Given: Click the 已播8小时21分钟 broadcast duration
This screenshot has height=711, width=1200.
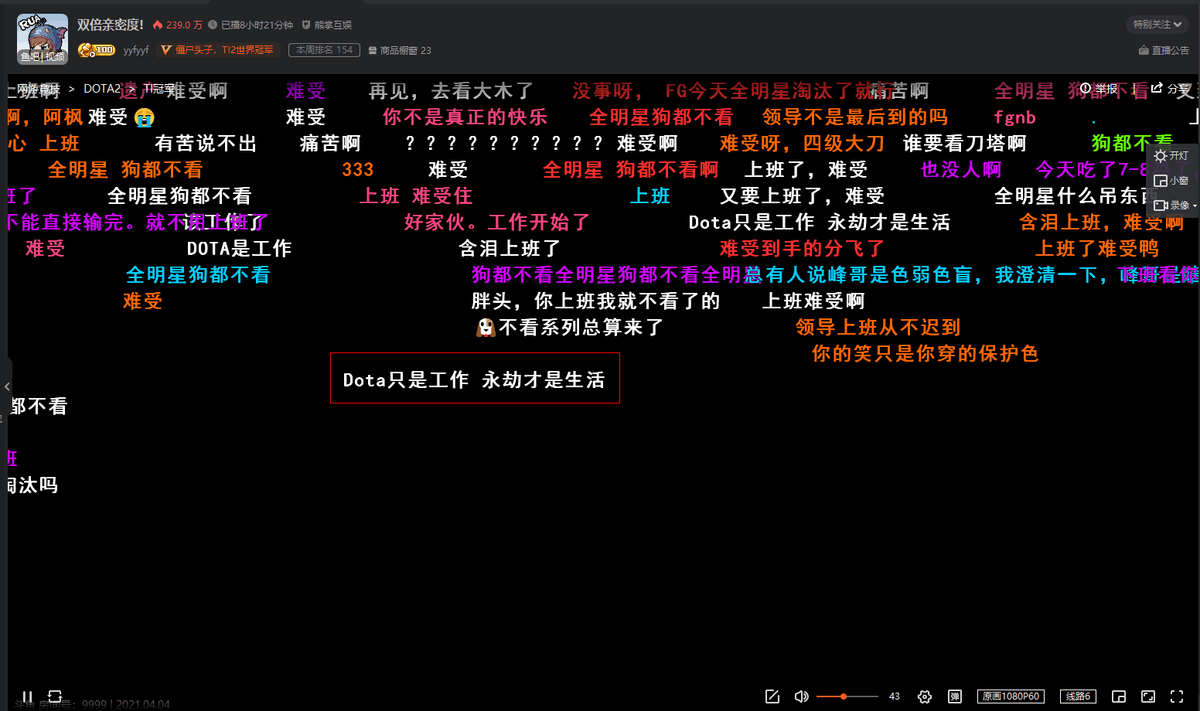Looking at the screenshot, I should (x=249, y=24).
